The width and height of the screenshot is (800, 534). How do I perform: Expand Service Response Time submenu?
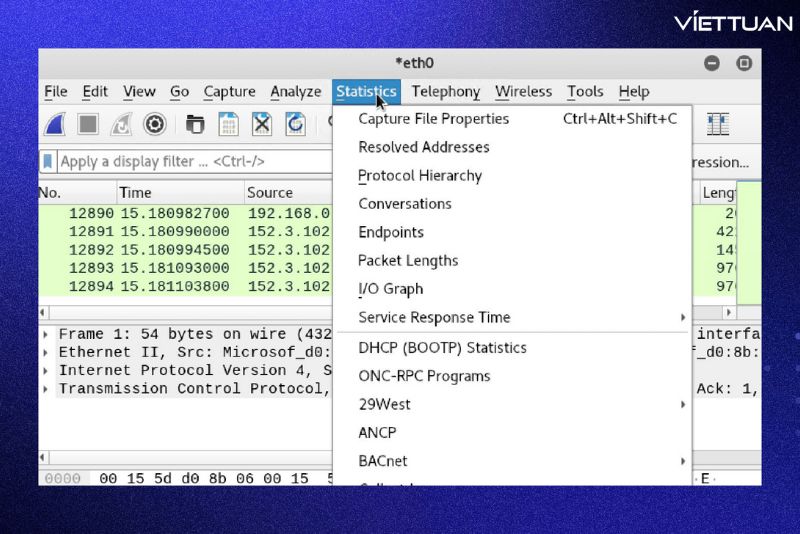512,317
